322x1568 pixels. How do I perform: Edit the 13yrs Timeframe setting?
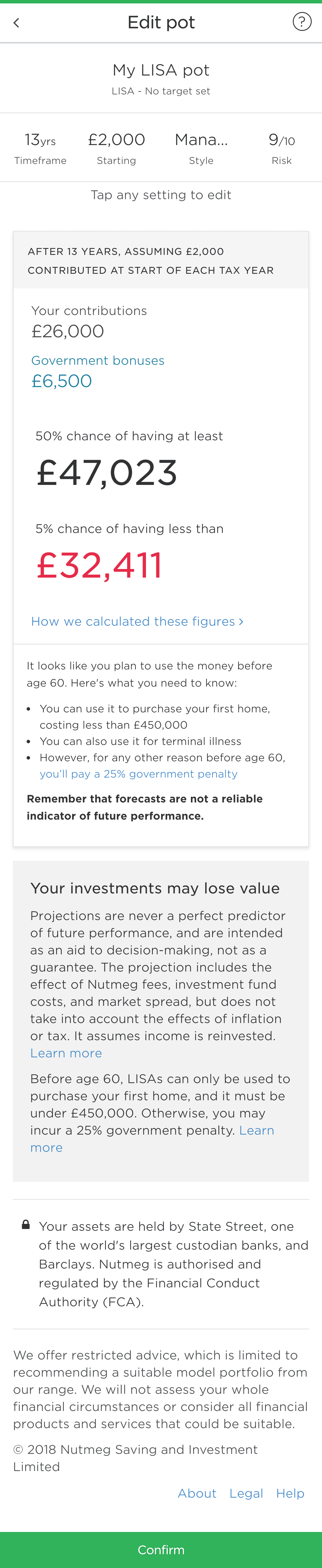point(40,148)
